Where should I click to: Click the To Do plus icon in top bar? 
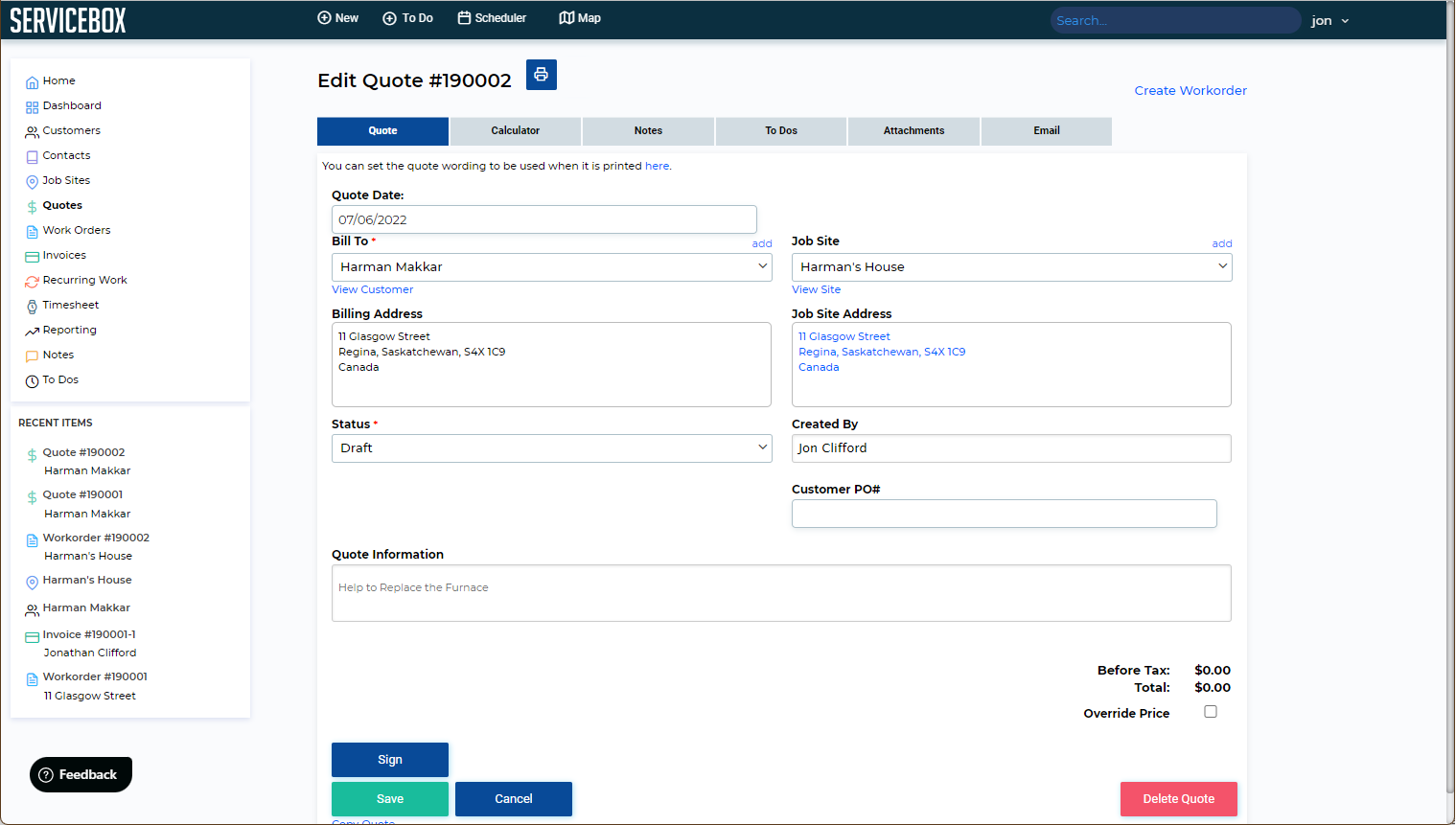point(389,18)
